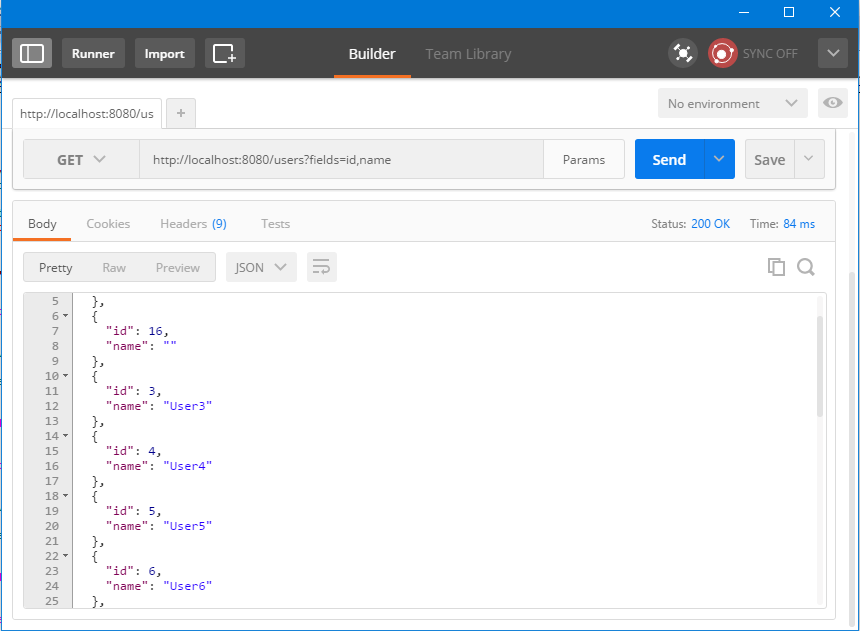Select Pretty response view
Viewport: 860px width, 631px height.
(x=55, y=267)
